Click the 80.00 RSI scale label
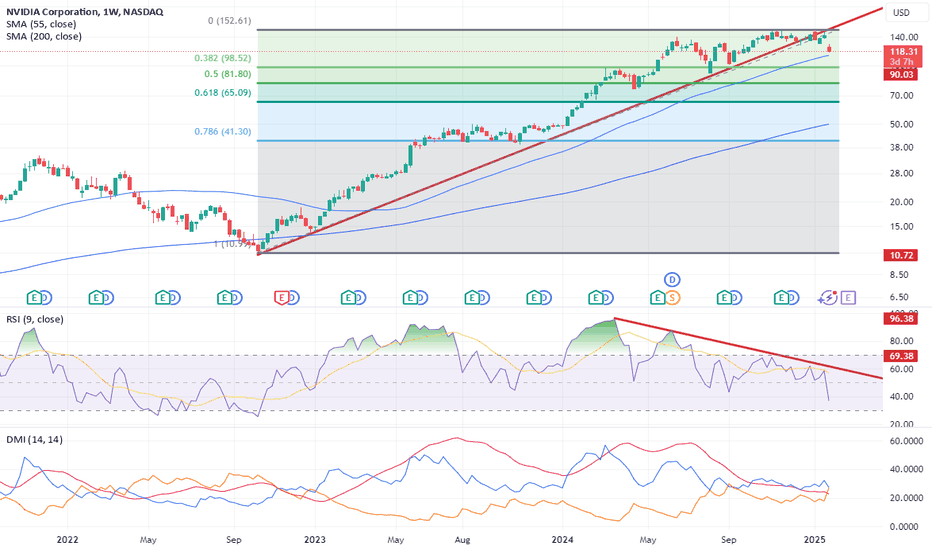This screenshot has height=550, width=932. pyautogui.click(x=902, y=341)
